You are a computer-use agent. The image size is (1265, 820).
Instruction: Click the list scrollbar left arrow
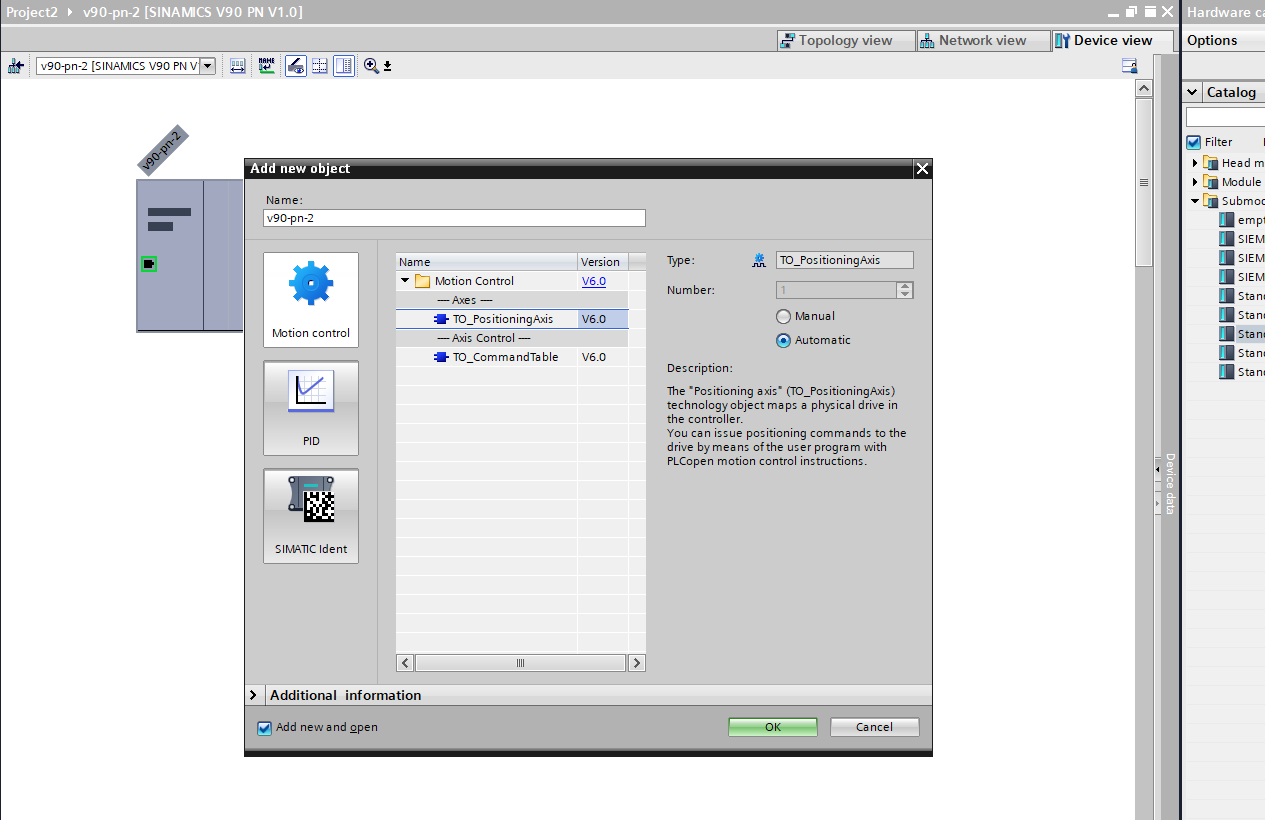tap(405, 663)
